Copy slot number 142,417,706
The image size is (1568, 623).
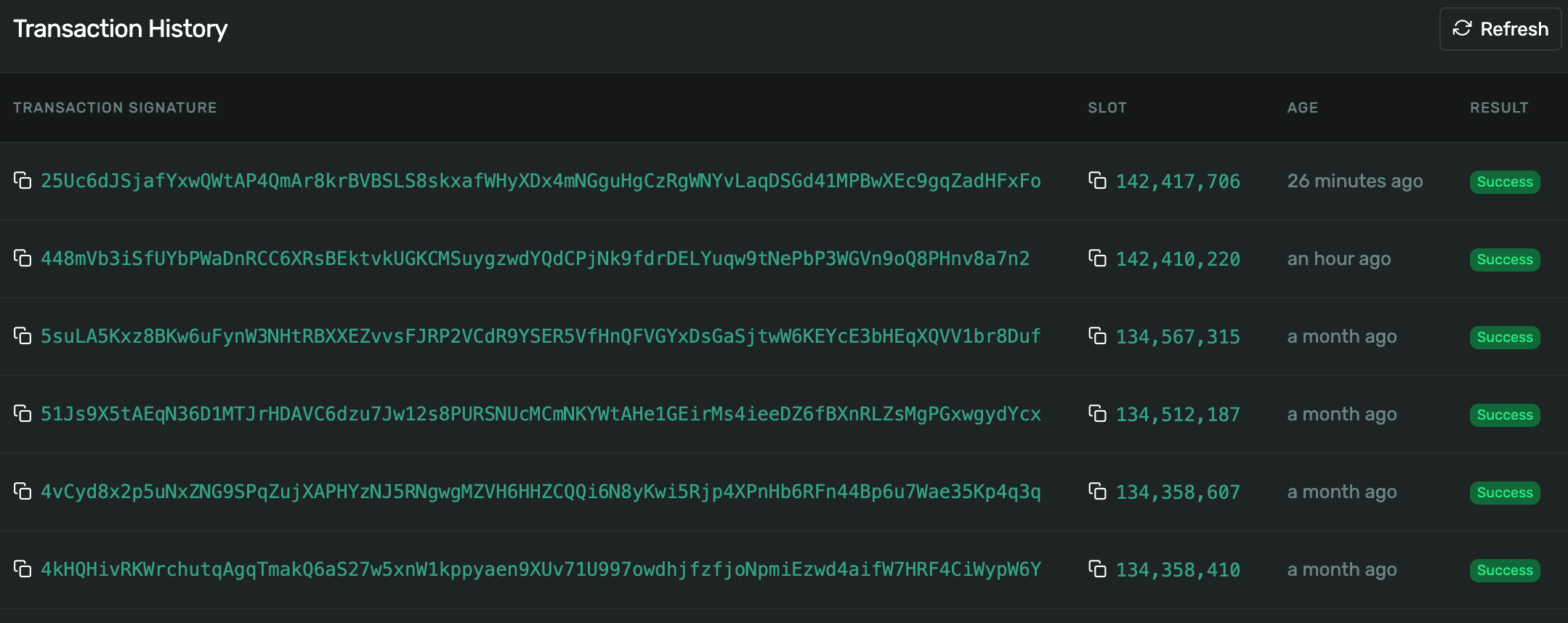(x=1097, y=180)
